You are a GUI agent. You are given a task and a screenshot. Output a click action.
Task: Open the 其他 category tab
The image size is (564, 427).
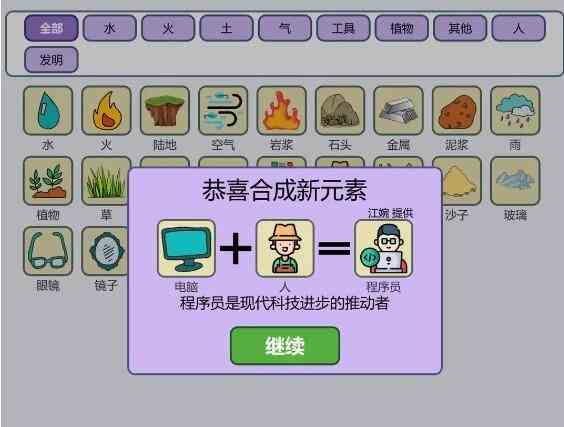pos(460,28)
